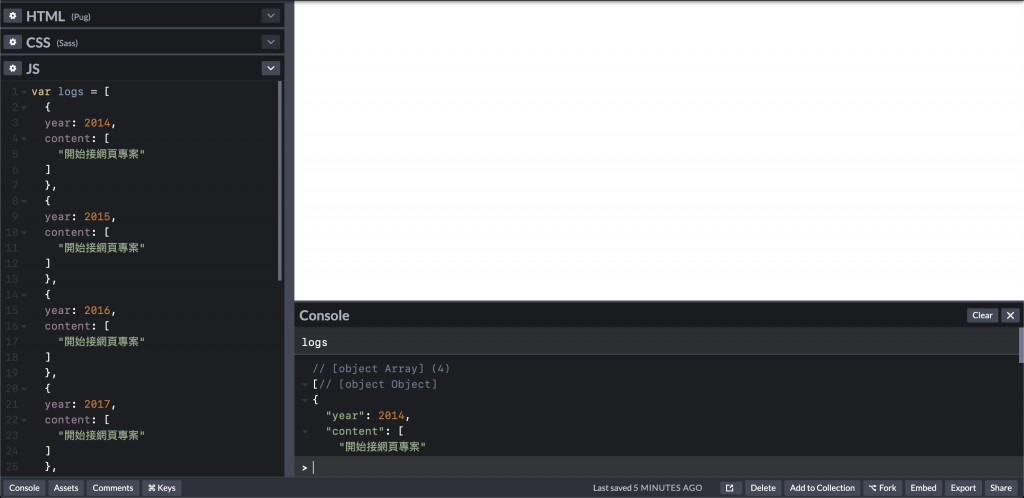Screen dimensions: 1024x498
Task: Fork this pen
Action: click(882, 488)
